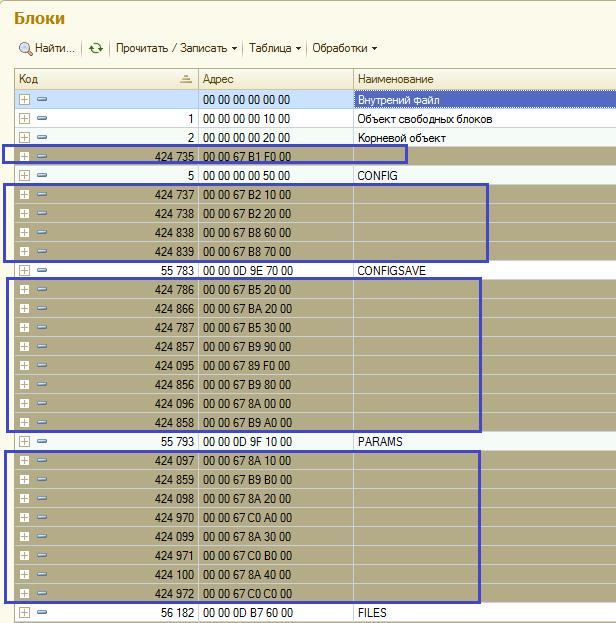This screenshot has height=623, width=616.
Task: Click dash icon for Корневой объект row
Action: pos(42,138)
